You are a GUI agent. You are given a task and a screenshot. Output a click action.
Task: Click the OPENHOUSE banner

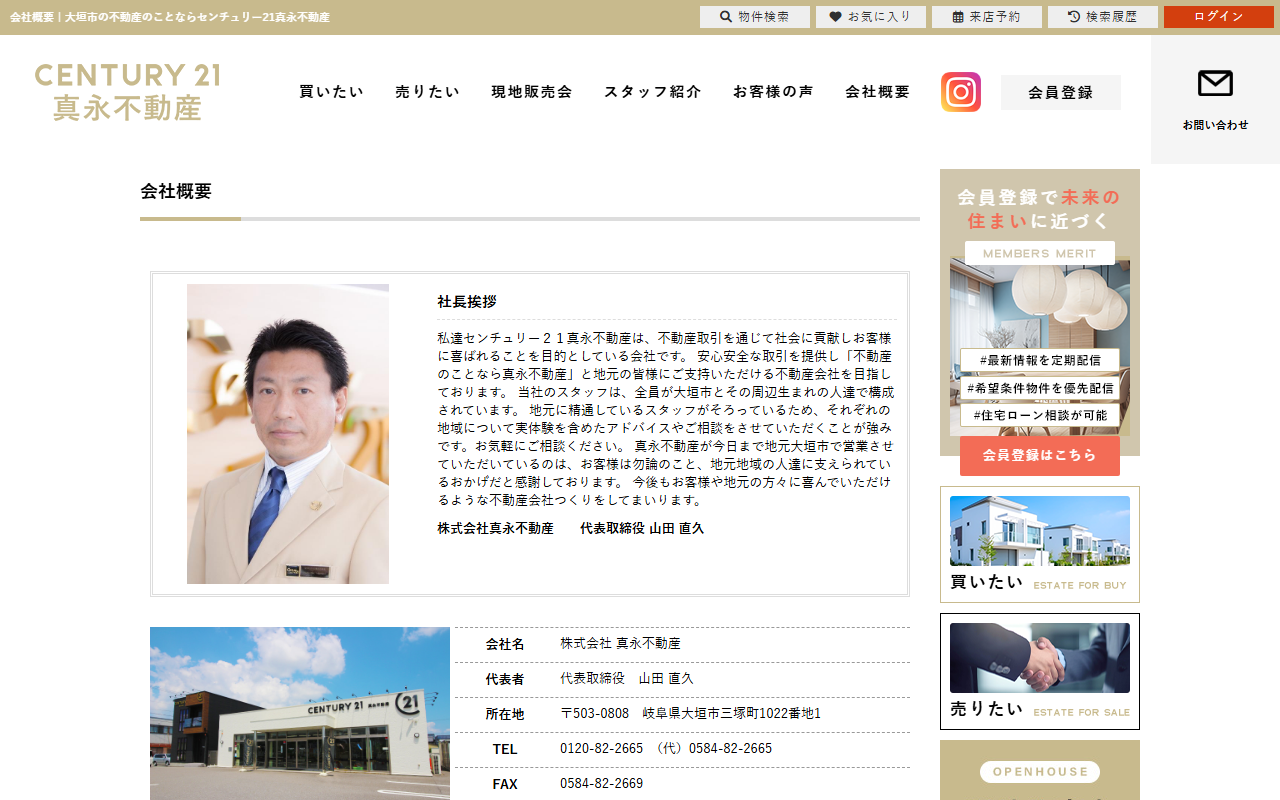click(1040, 770)
